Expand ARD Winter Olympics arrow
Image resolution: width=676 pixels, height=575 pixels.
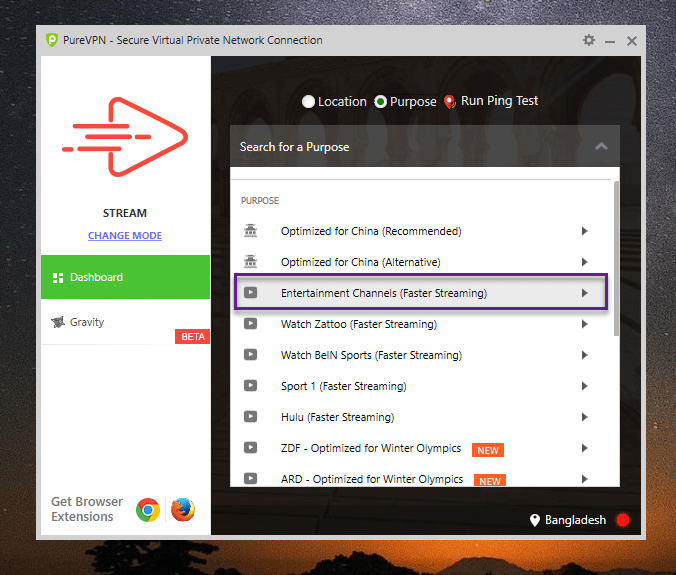[585, 479]
